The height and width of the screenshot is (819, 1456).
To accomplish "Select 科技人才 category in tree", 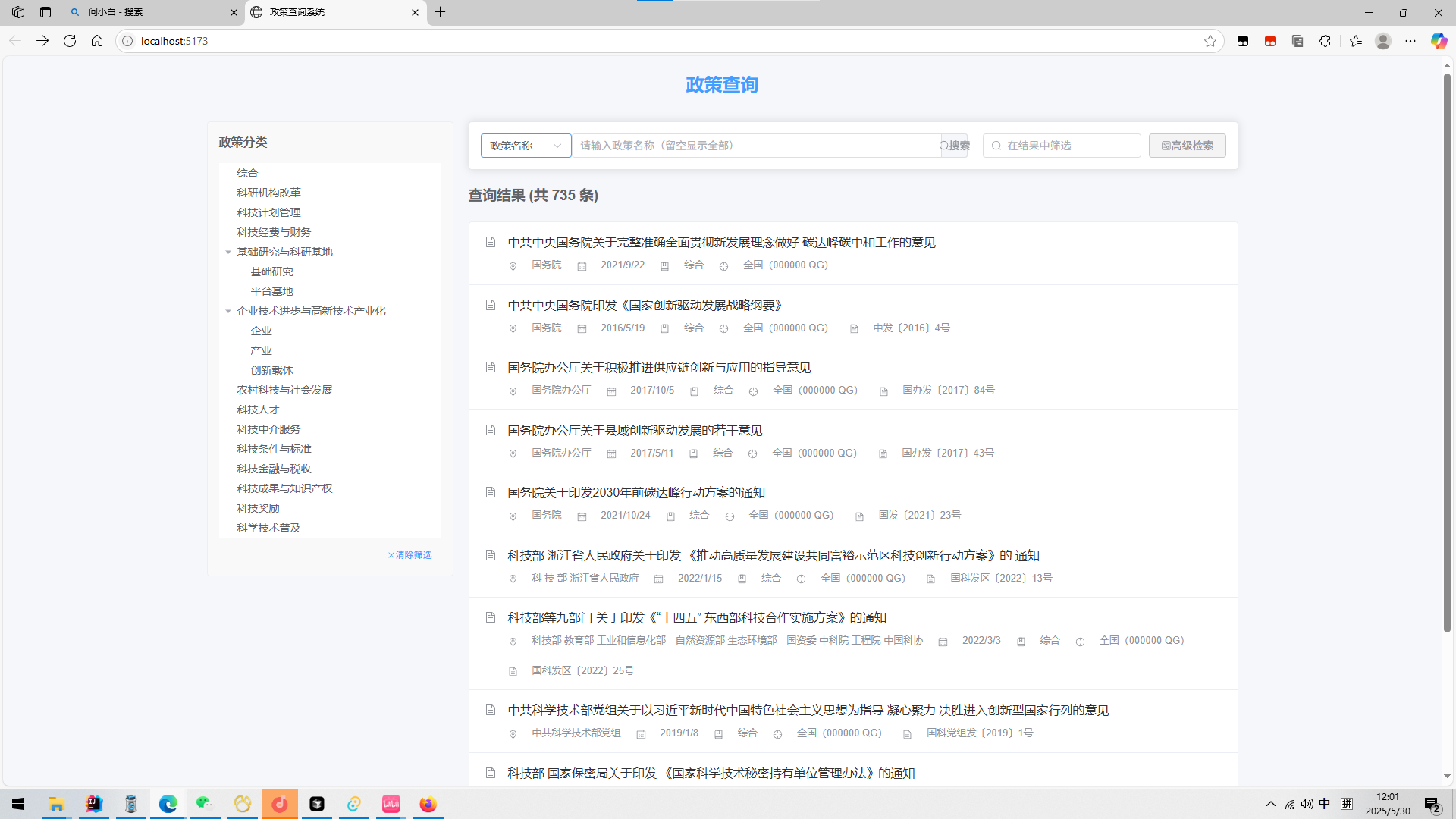I will 258,409.
